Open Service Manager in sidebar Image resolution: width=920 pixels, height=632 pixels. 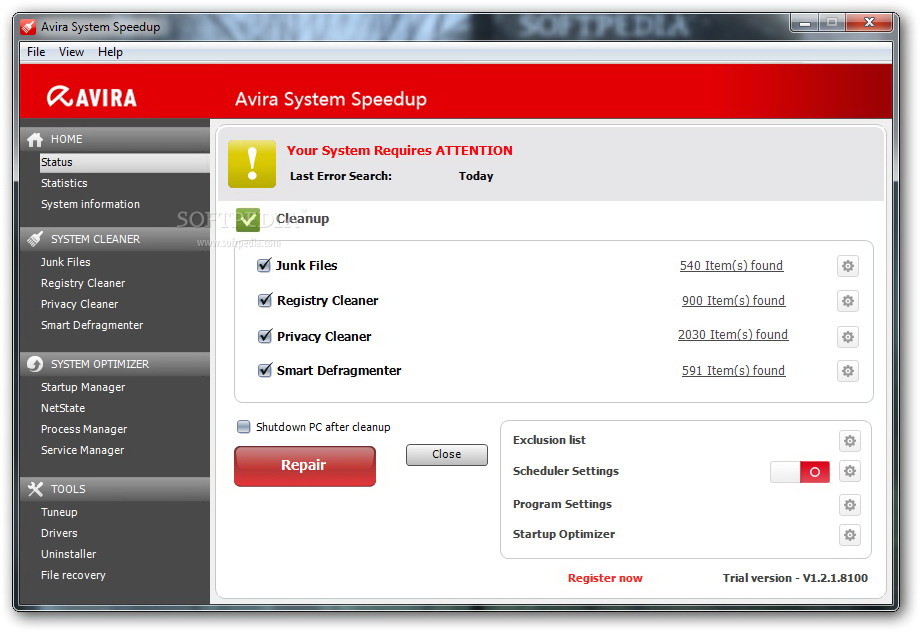[x=82, y=450]
